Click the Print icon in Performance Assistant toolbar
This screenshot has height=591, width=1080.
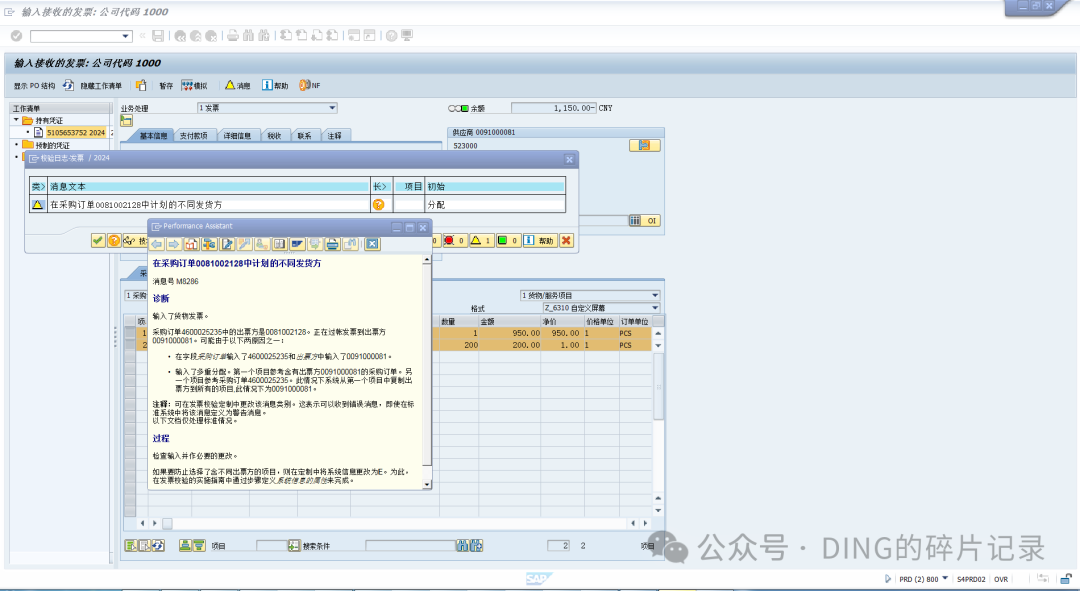click(333, 244)
